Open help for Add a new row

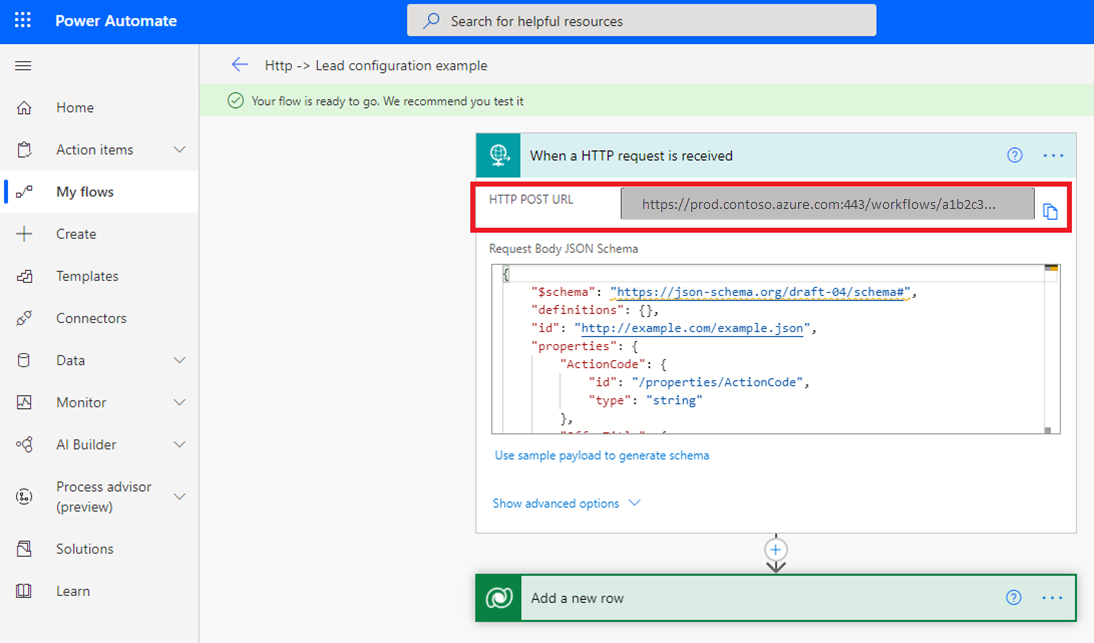click(1014, 597)
